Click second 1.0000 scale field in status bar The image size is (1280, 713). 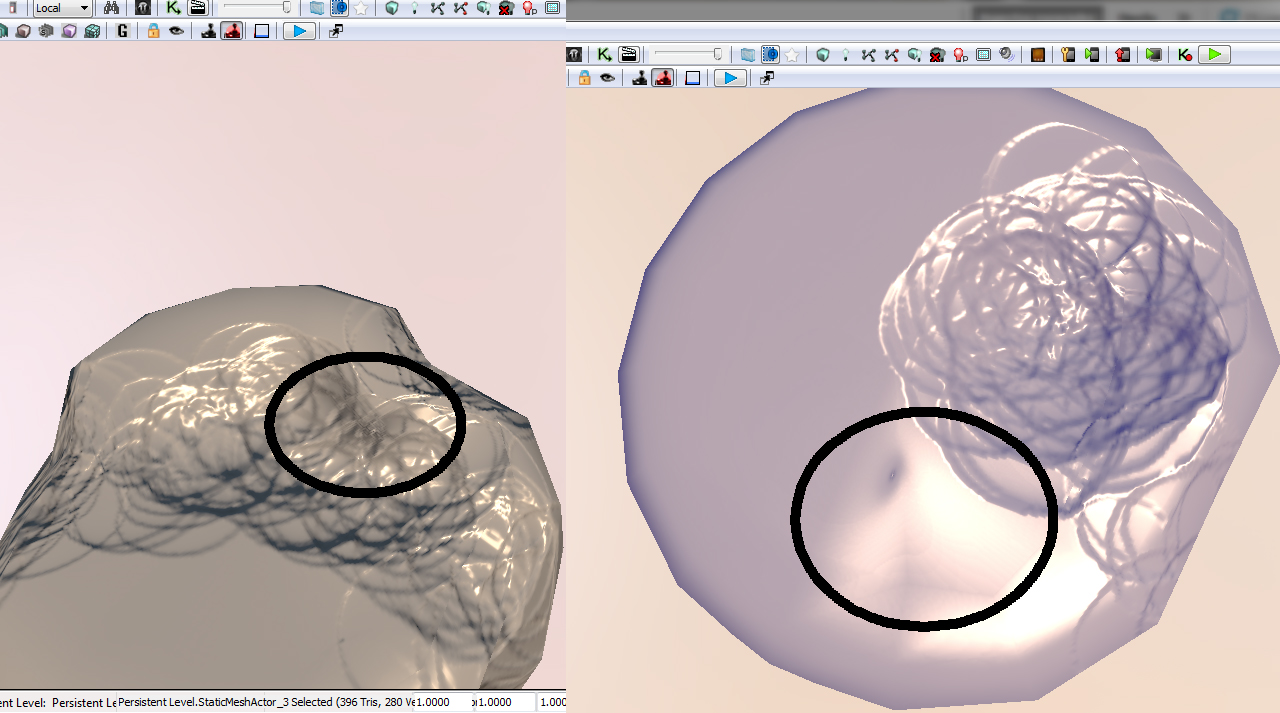(505, 702)
